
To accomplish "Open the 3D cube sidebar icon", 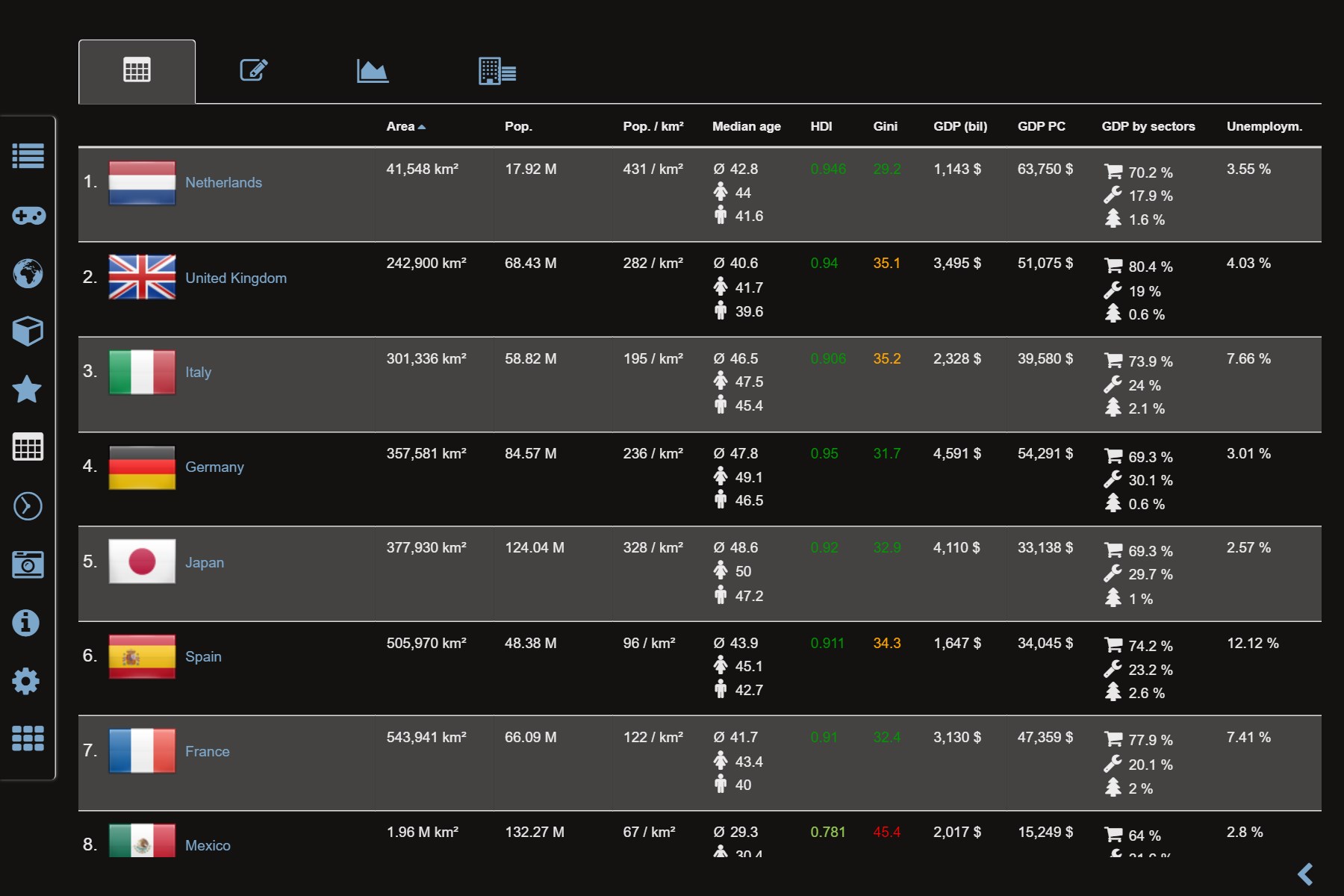I will (28, 331).
